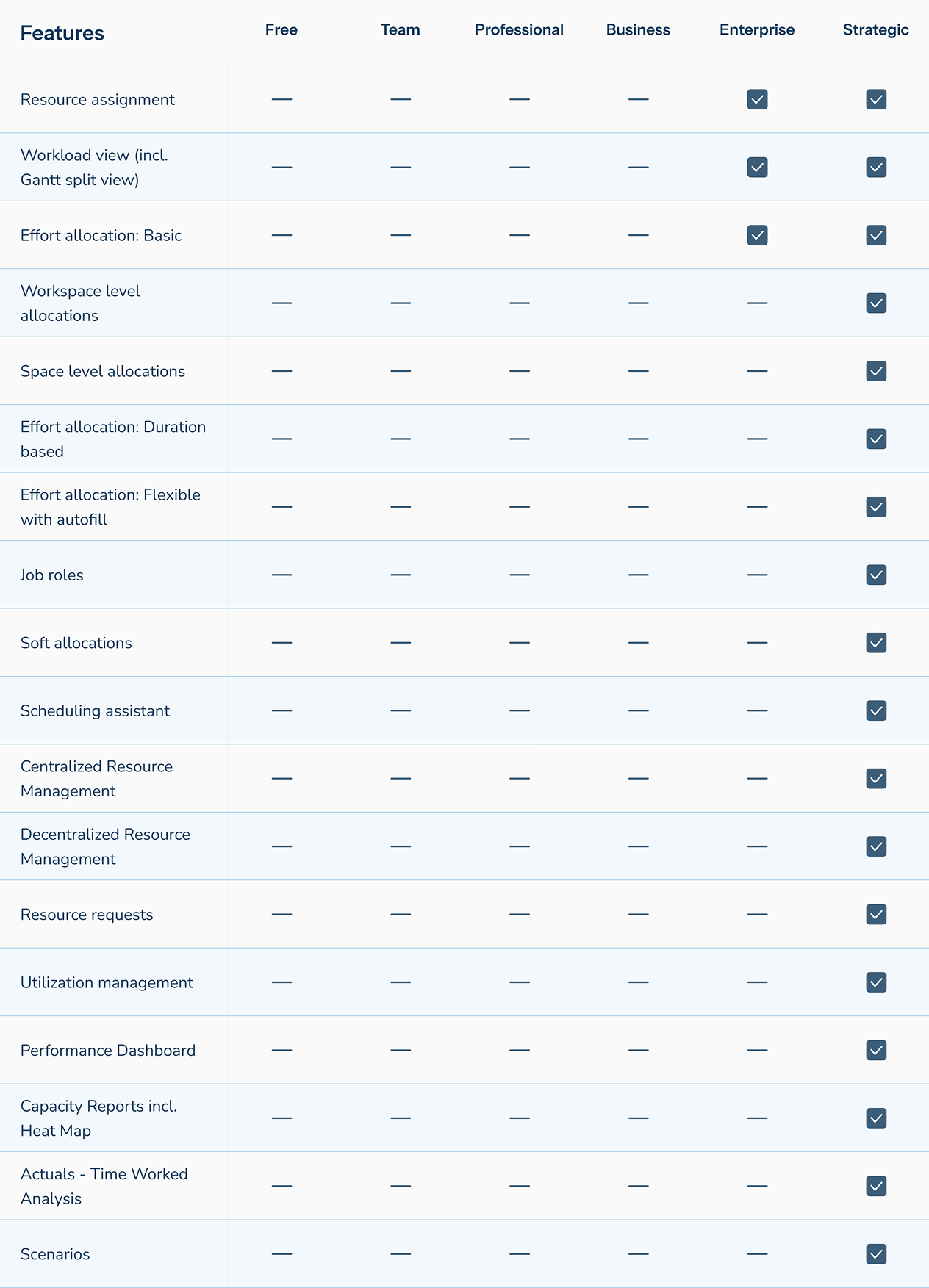
Task: Click Strategic checkmark for Performance Dashboard
Action: pyautogui.click(x=876, y=1050)
